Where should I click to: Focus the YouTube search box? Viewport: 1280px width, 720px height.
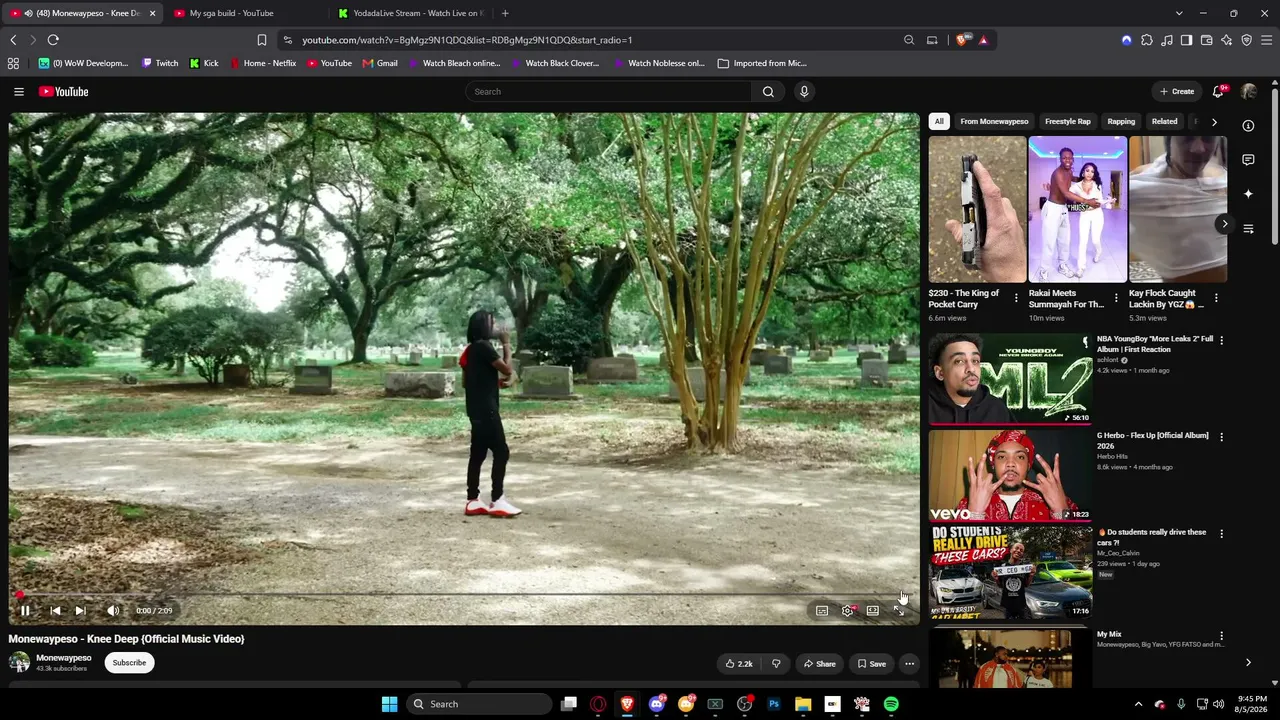609,91
